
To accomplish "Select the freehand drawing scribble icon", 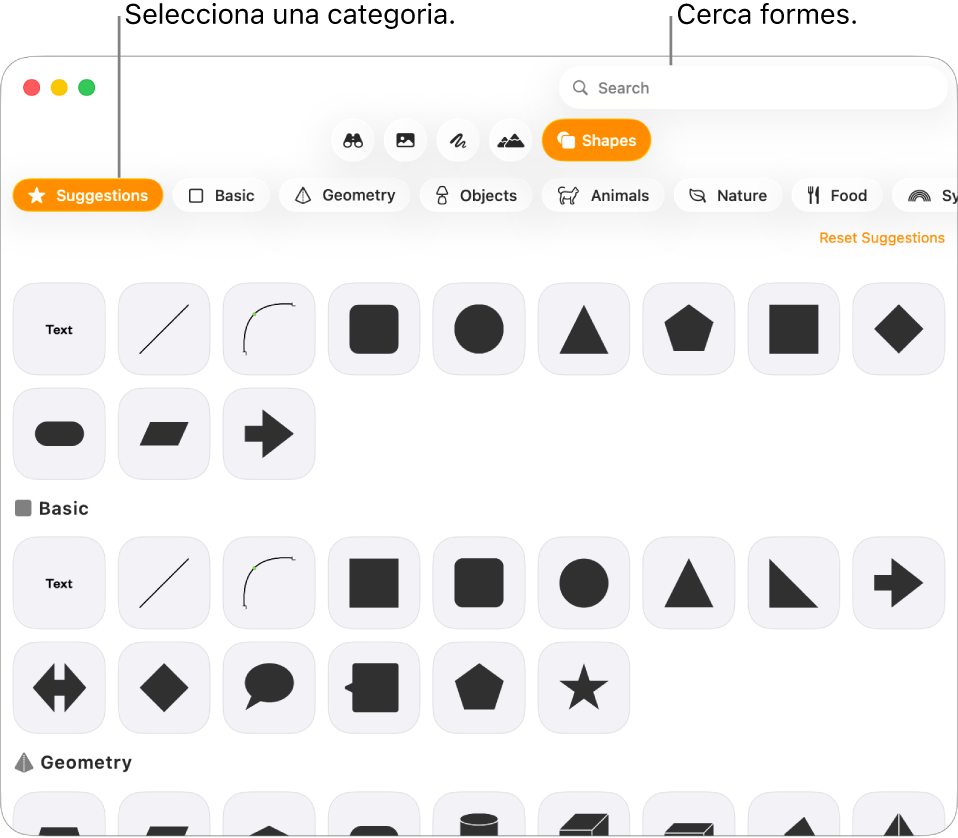I will coord(458,140).
